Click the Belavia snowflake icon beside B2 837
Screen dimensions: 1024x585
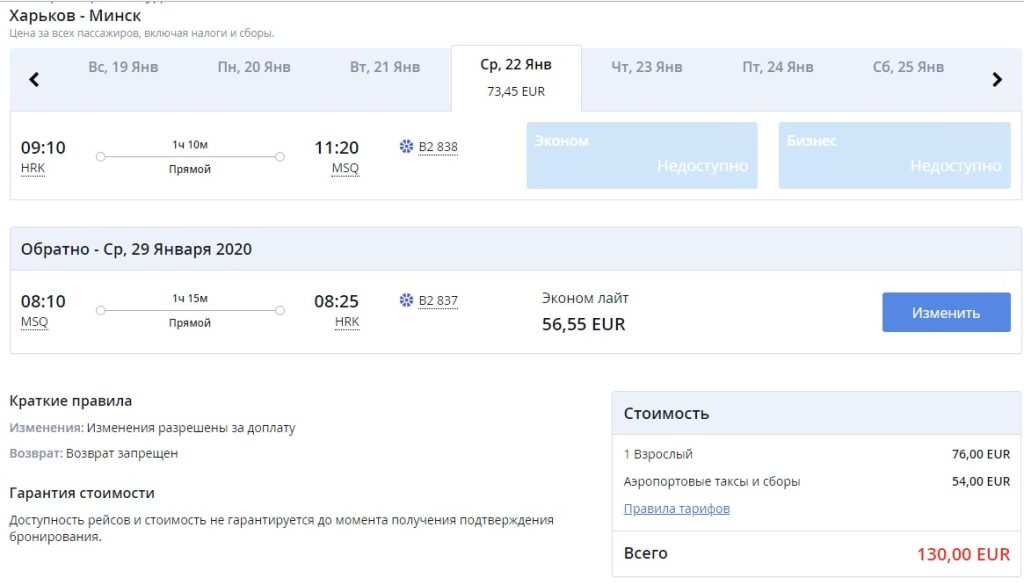tap(406, 300)
